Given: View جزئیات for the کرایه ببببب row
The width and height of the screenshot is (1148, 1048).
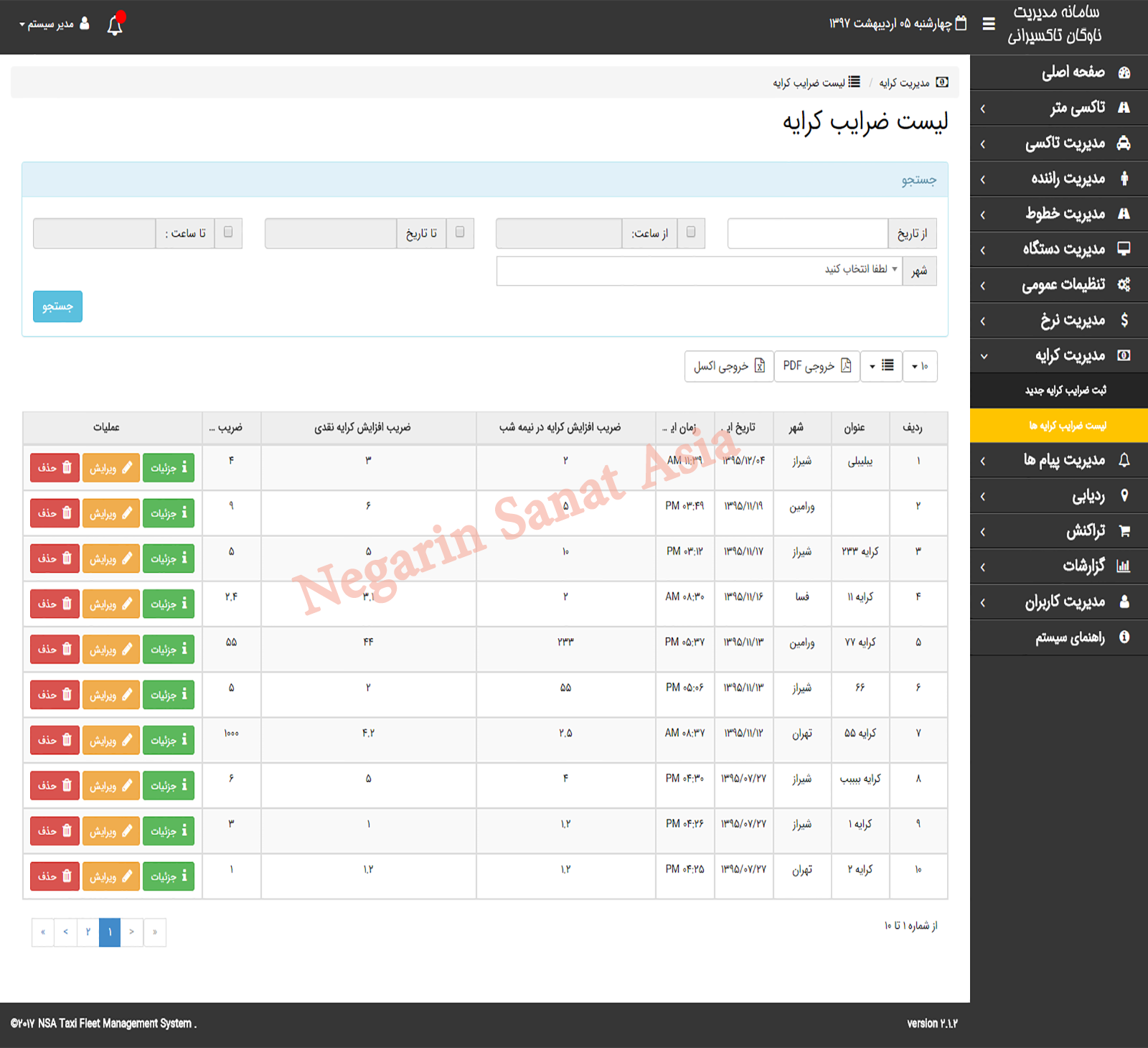Looking at the screenshot, I should 169,785.
